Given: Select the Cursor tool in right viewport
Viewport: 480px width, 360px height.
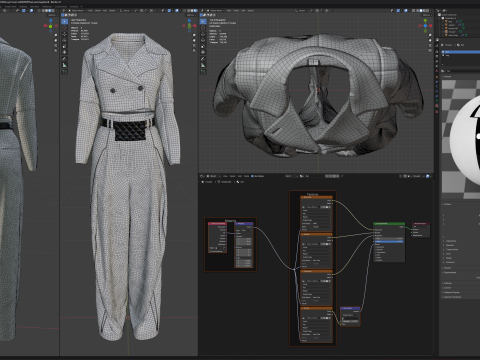Looking at the screenshot, I should coord(203,28).
